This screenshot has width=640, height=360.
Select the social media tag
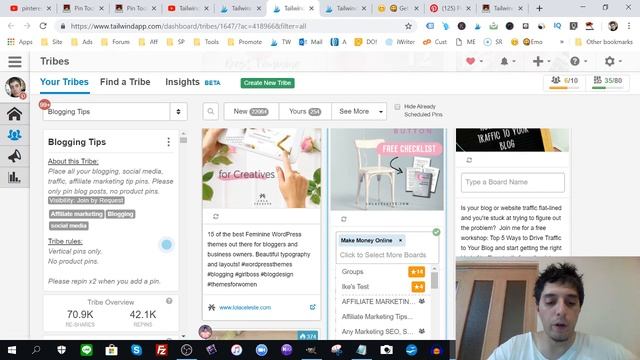tap(69, 226)
